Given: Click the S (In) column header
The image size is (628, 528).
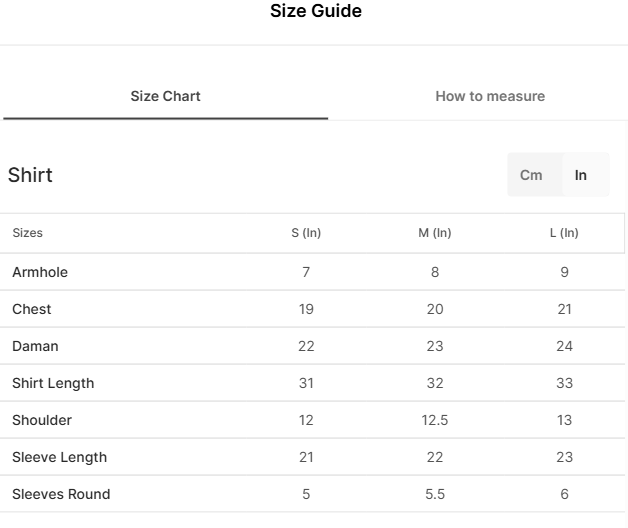Looking at the screenshot, I should [306, 233].
